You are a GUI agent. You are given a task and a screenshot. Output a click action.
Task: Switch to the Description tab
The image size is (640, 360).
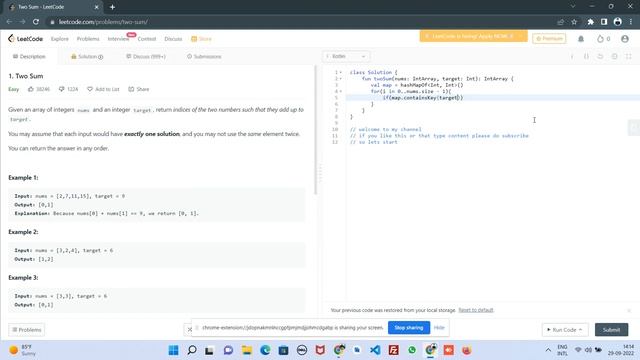tap(29, 56)
